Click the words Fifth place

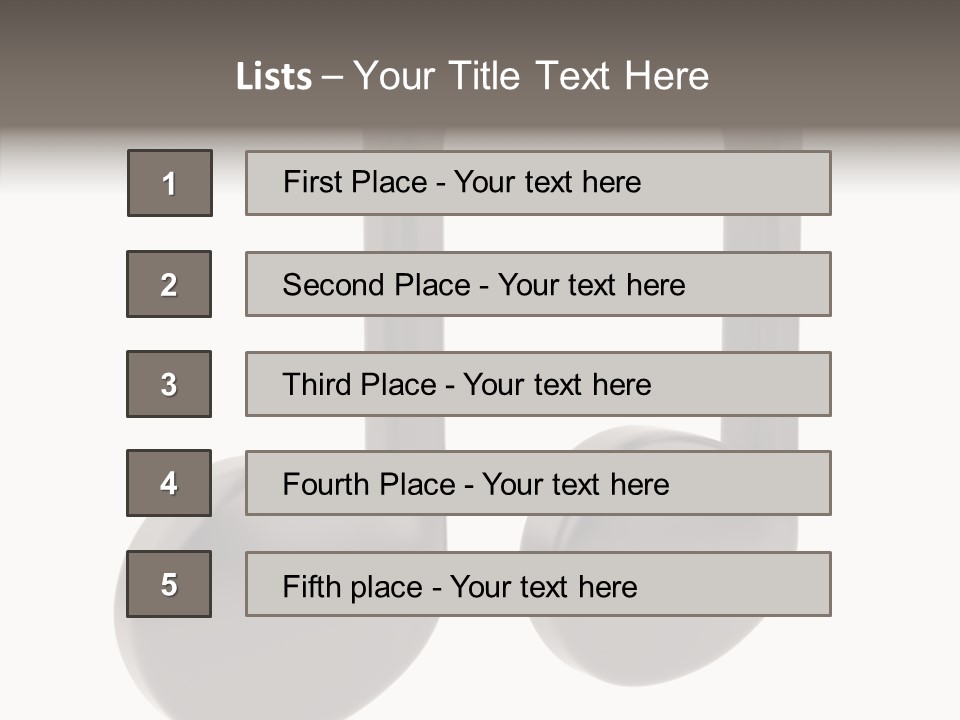pyautogui.click(x=353, y=587)
